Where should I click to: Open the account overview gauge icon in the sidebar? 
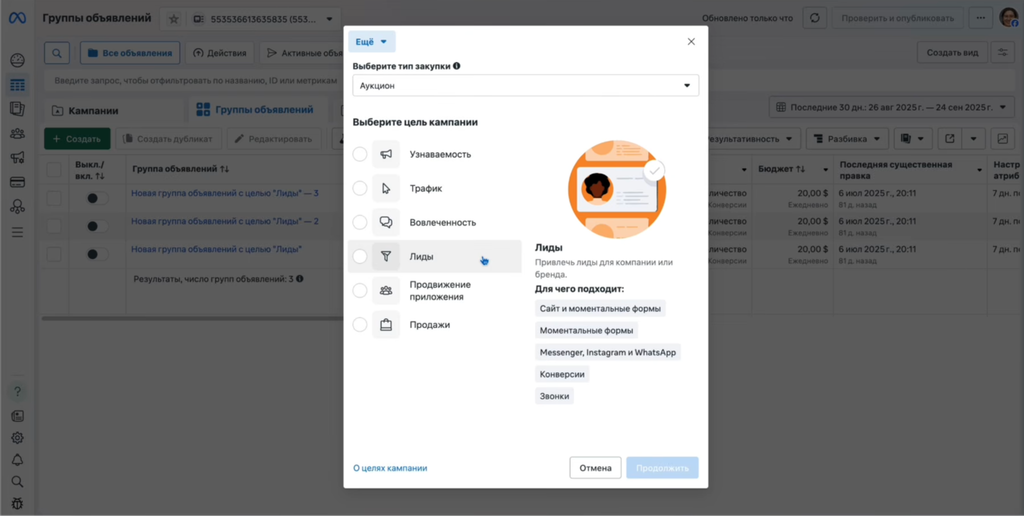click(x=18, y=61)
